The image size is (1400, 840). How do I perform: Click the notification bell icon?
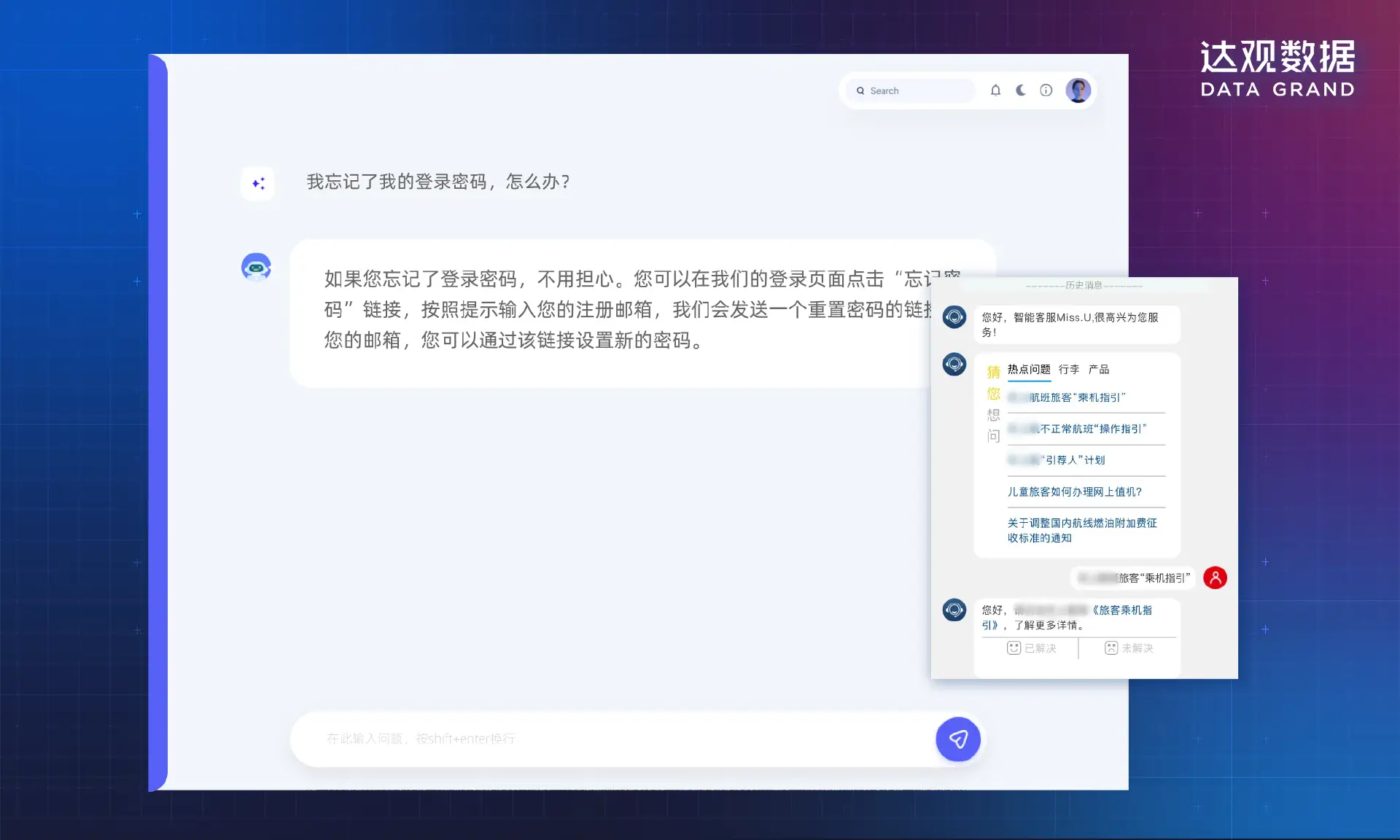(x=995, y=90)
